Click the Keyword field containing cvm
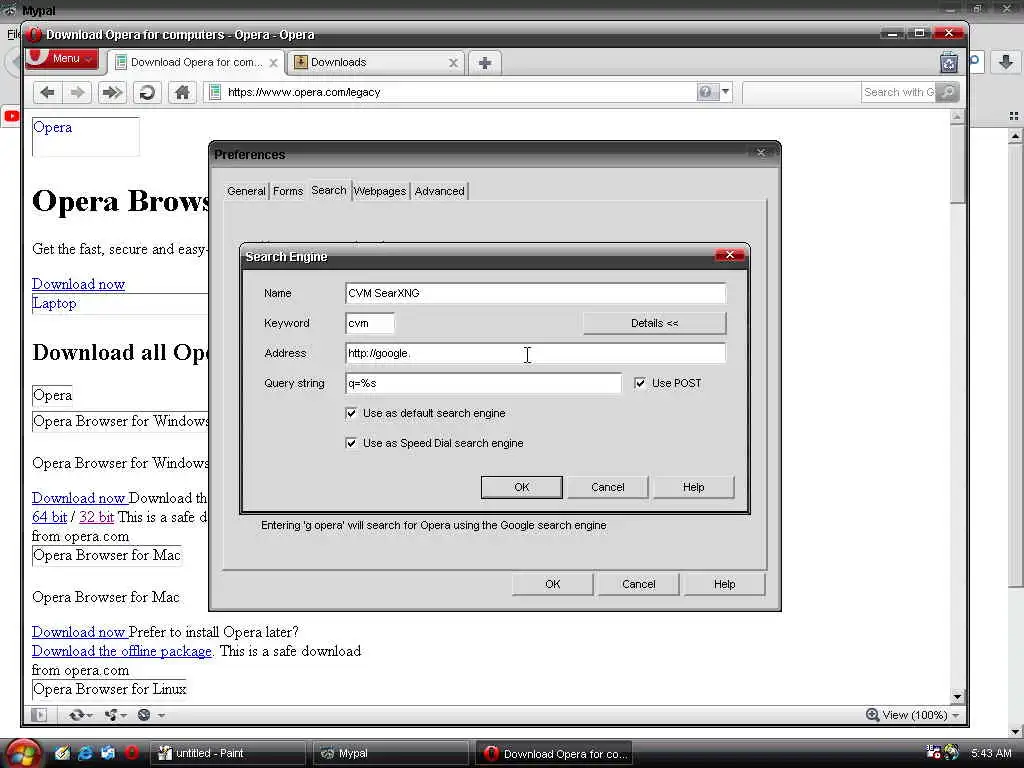Image resolution: width=1024 pixels, height=768 pixels. coord(370,323)
